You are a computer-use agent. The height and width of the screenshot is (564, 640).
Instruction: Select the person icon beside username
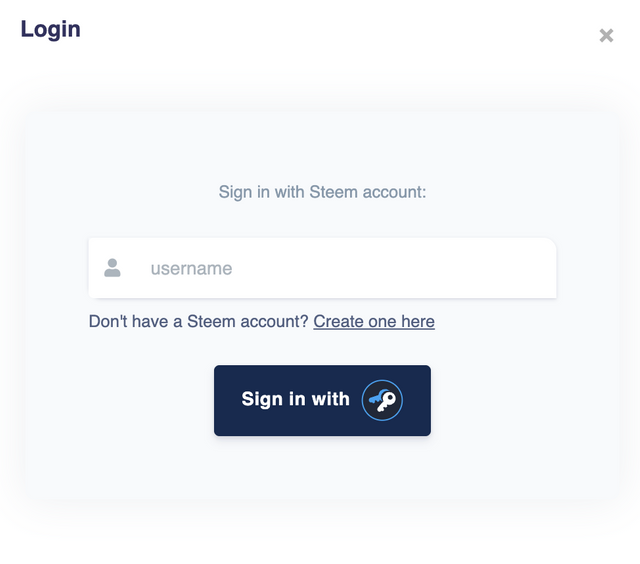click(112, 268)
